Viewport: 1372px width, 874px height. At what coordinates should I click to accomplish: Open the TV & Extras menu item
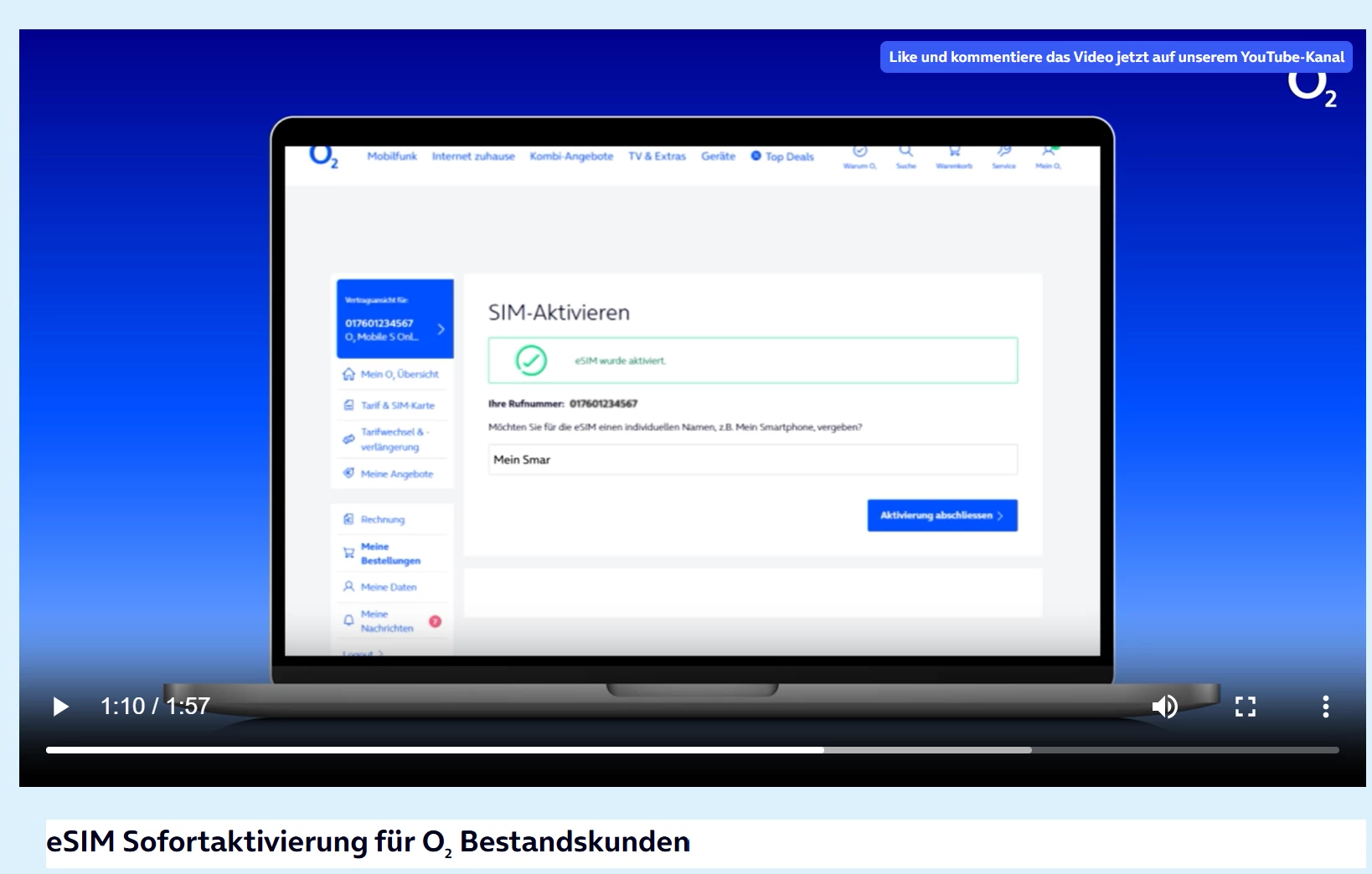657,157
